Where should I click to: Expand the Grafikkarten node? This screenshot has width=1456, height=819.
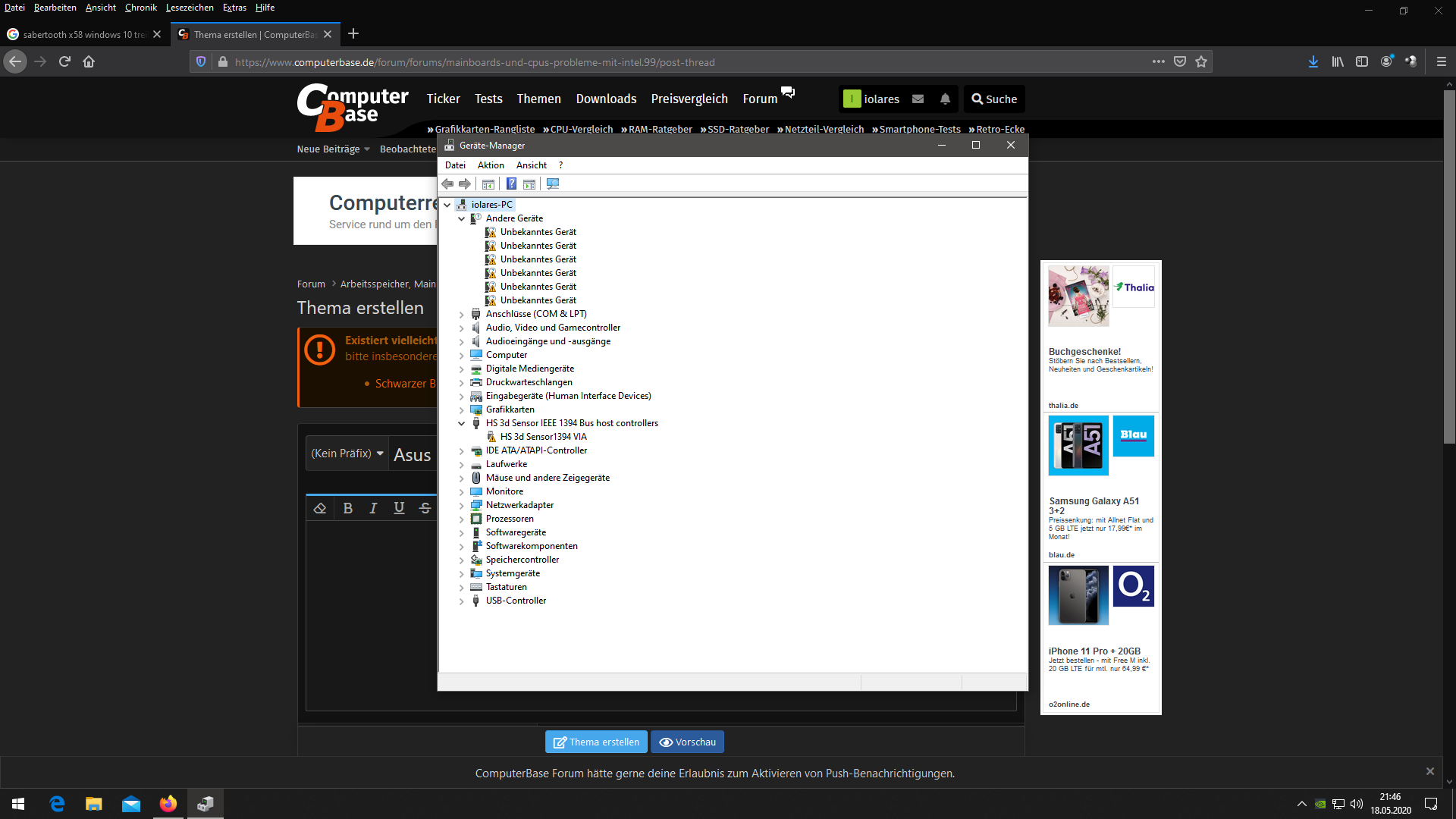[461, 409]
